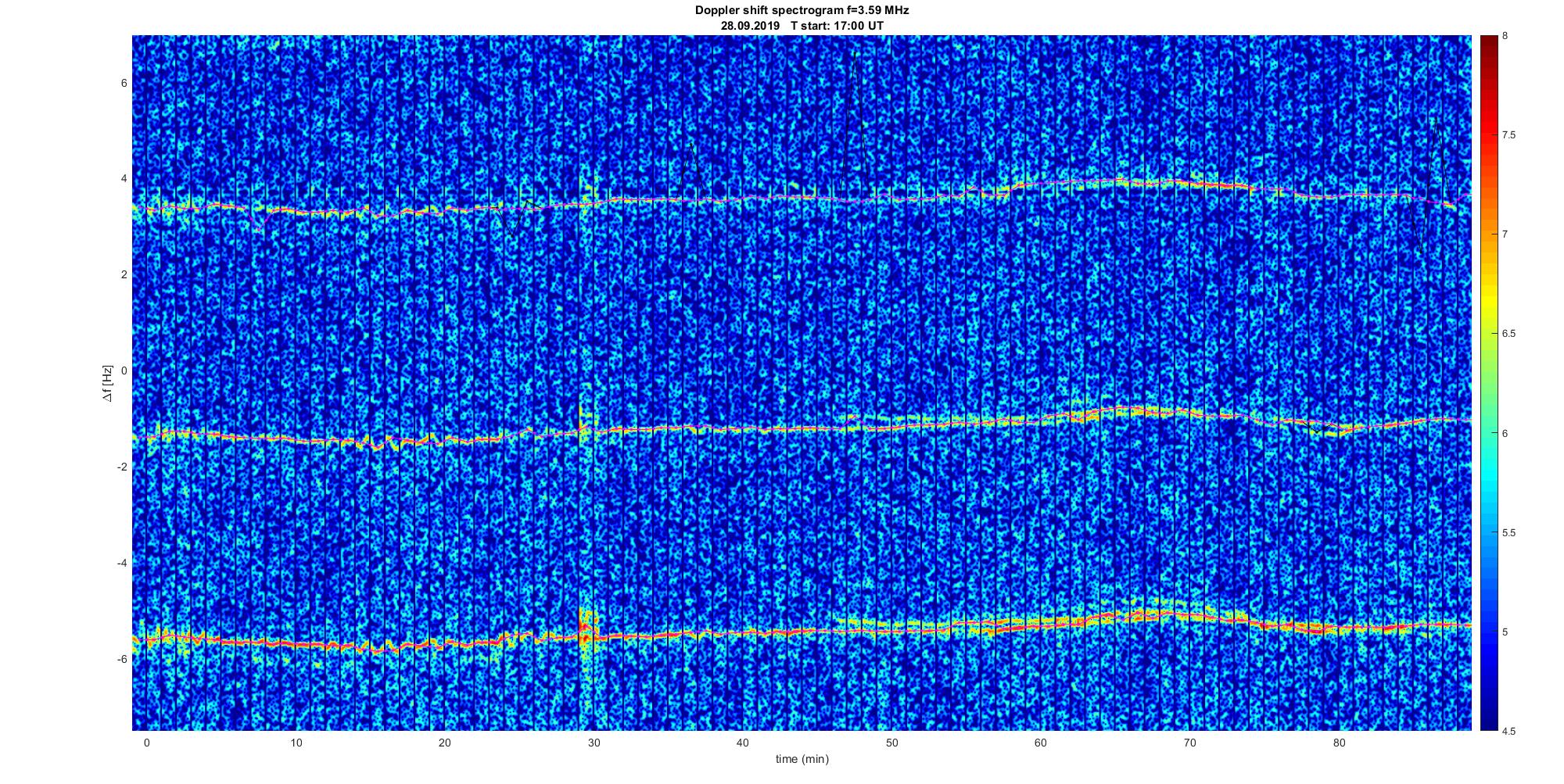This screenshot has height=784, width=1564.
Task: Click the x-axis tick label '20'
Action: point(444,743)
